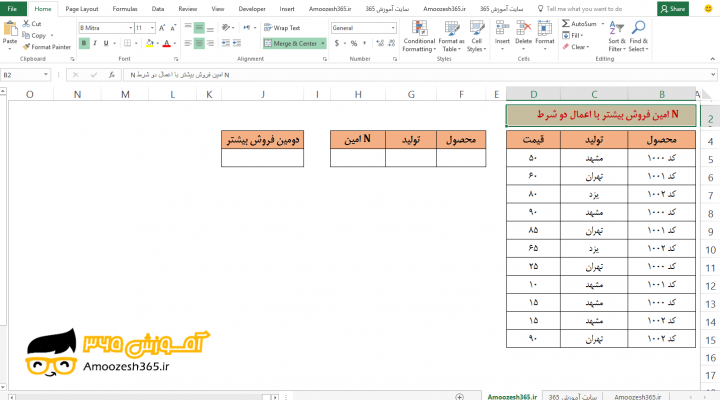The width and height of the screenshot is (720, 400).
Task: Click the Insert cells icon
Action: coord(502,28)
